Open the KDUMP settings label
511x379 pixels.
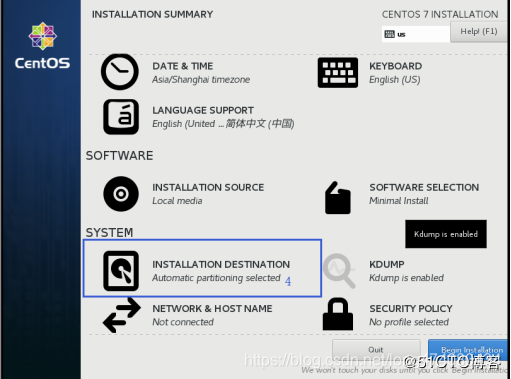click(x=387, y=264)
